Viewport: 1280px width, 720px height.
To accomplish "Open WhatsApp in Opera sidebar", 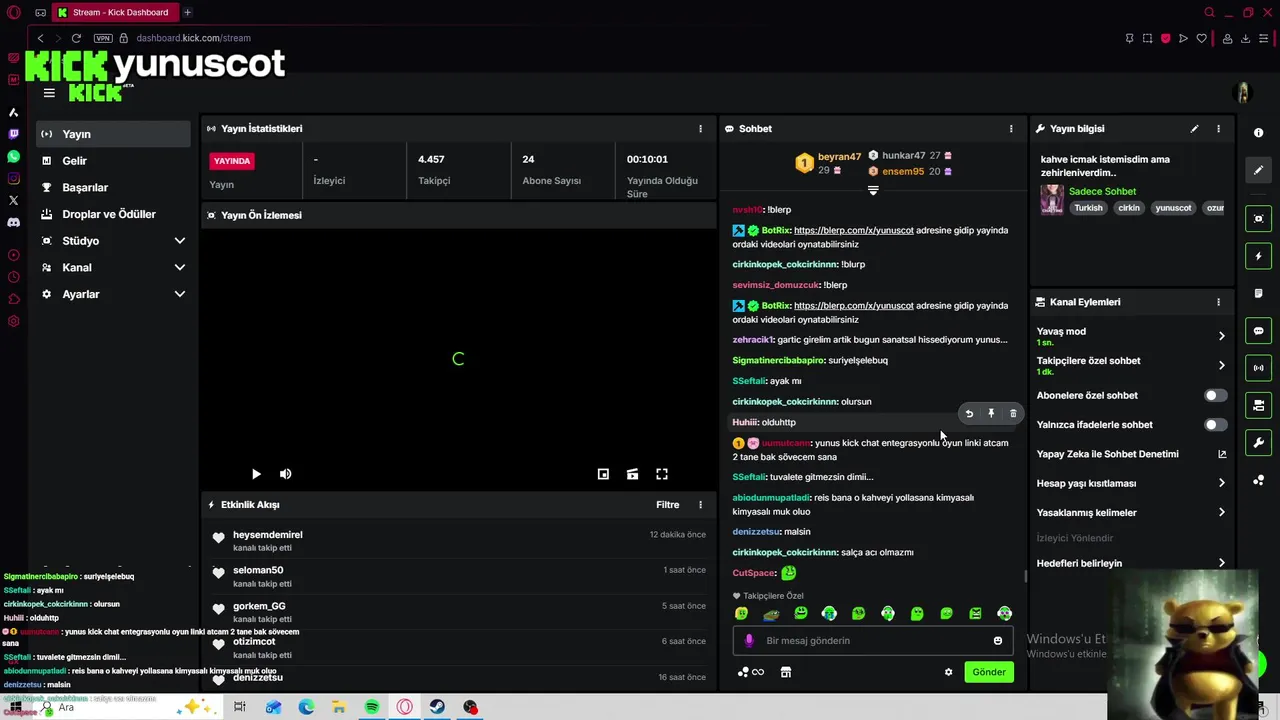I will (x=13, y=157).
